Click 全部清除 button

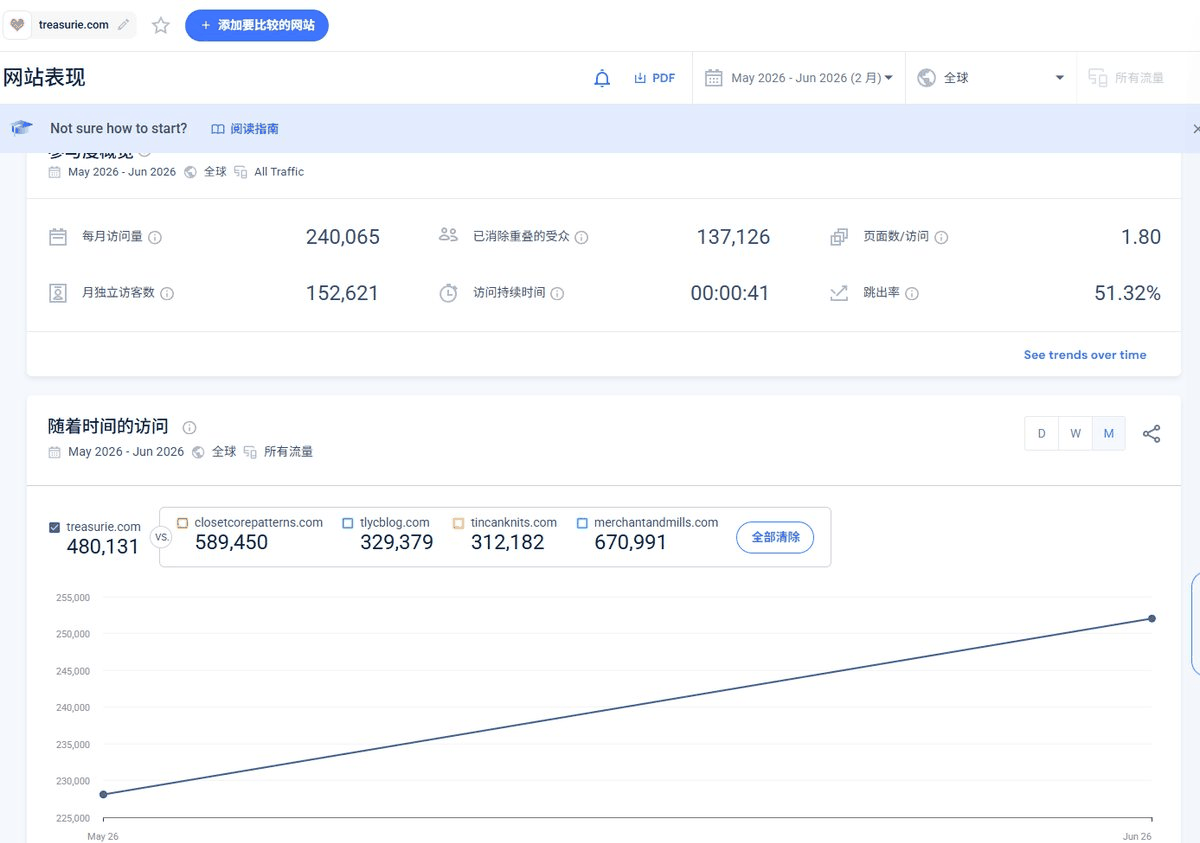775,537
